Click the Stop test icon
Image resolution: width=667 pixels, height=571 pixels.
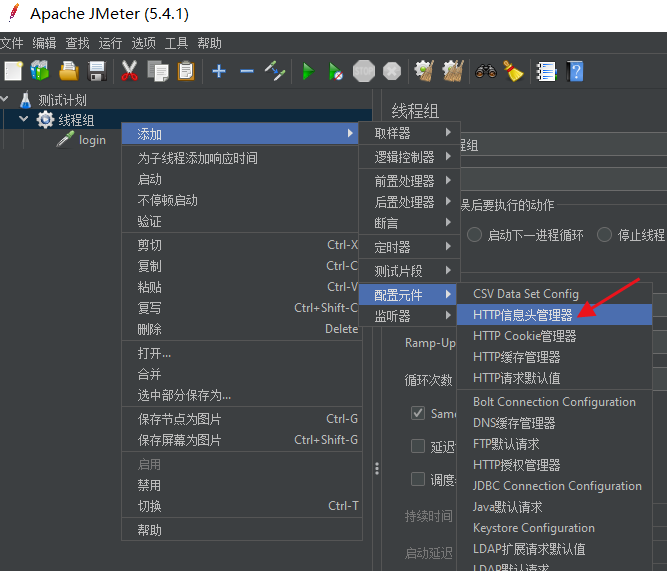click(x=364, y=71)
